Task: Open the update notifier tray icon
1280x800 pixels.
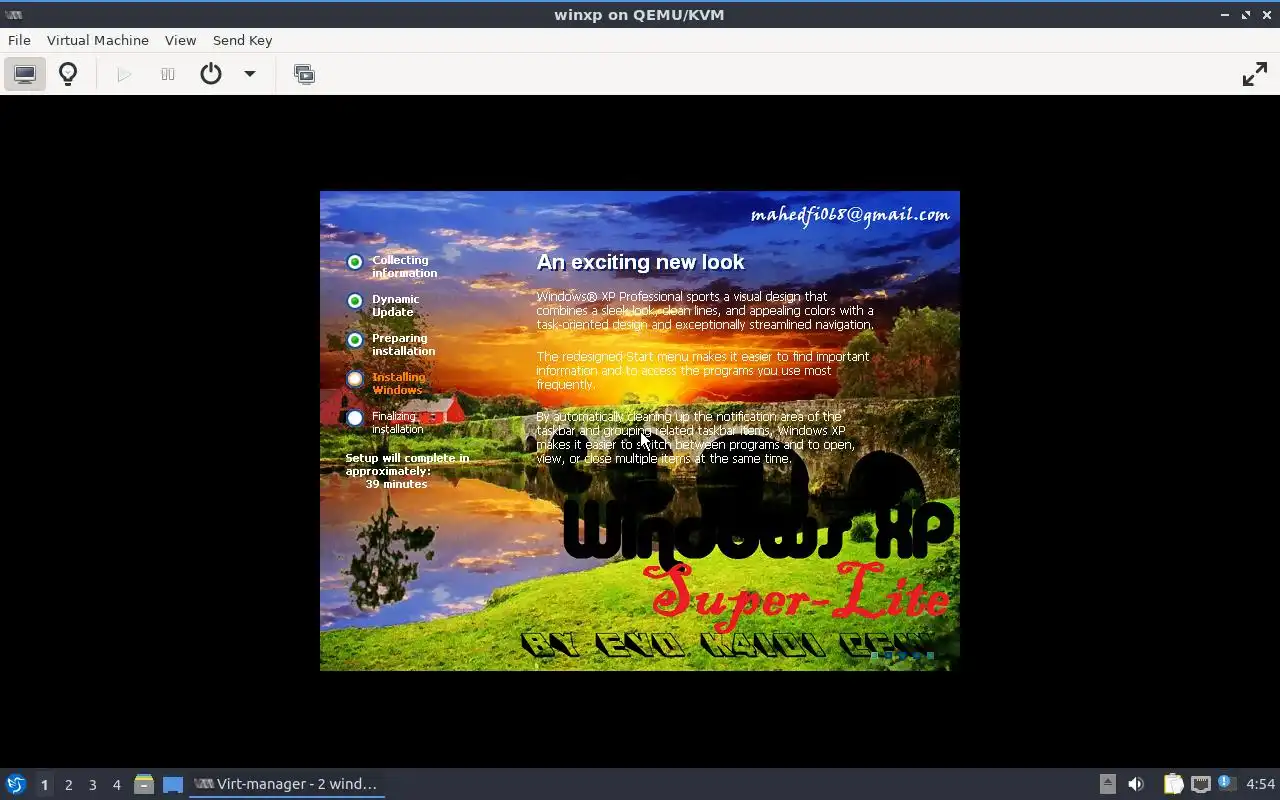Action: pyautogui.click(x=1227, y=783)
